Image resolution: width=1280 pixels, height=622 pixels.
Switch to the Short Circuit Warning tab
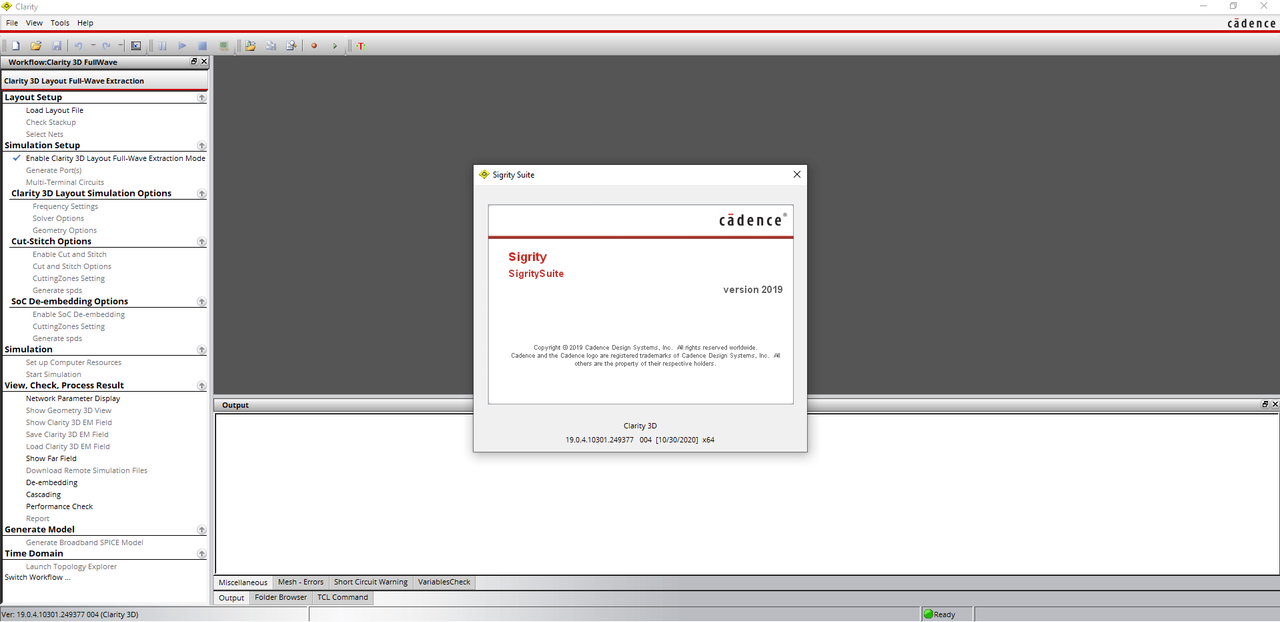point(371,582)
